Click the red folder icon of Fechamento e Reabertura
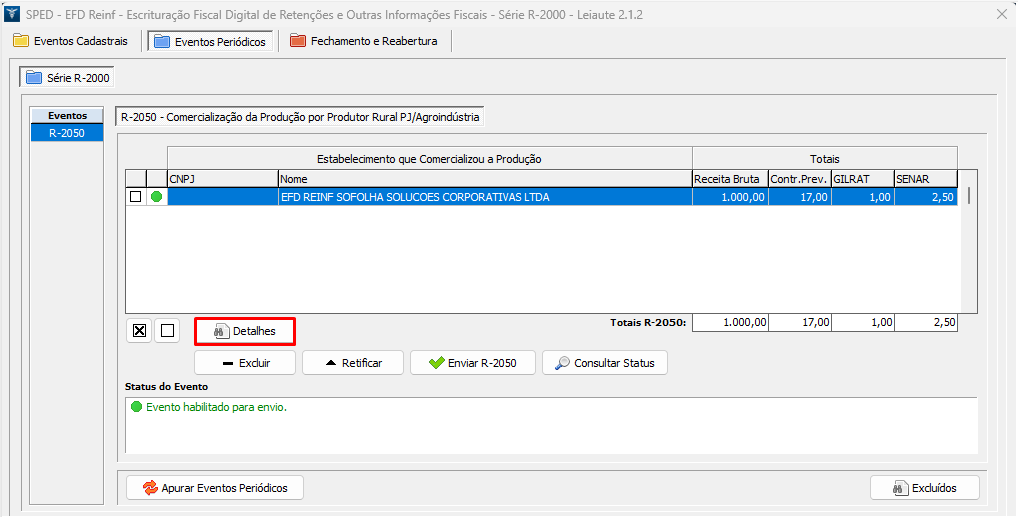This screenshot has height=517, width=1018. (297, 41)
